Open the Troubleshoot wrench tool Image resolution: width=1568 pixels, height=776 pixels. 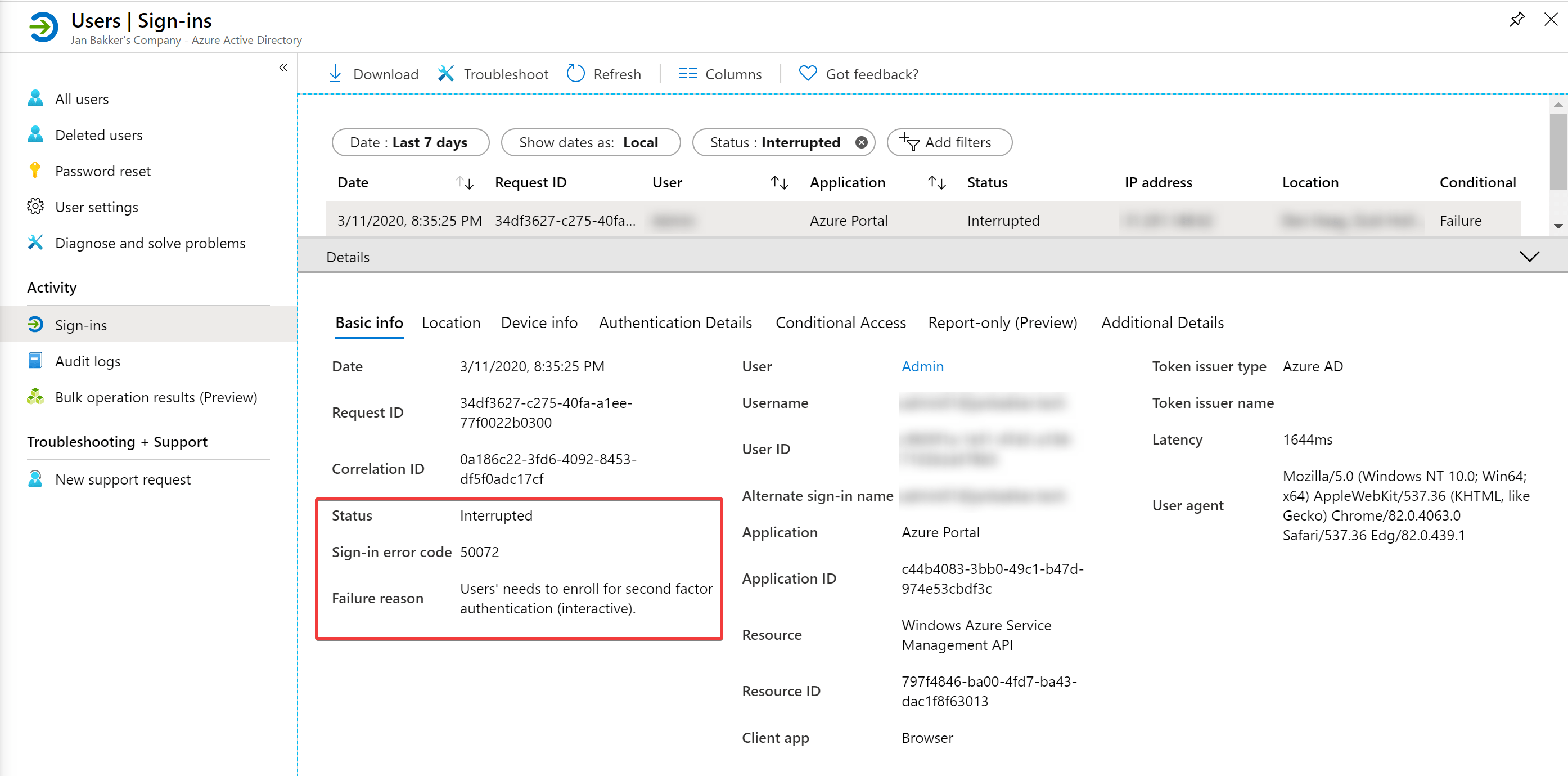445,74
